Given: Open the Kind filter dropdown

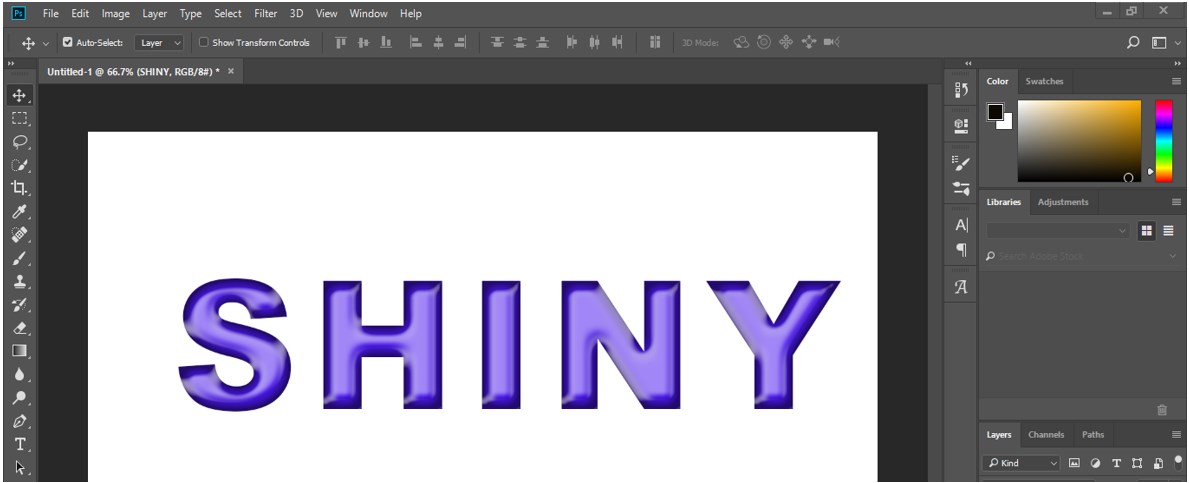Looking at the screenshot, I should (1022, 463).
